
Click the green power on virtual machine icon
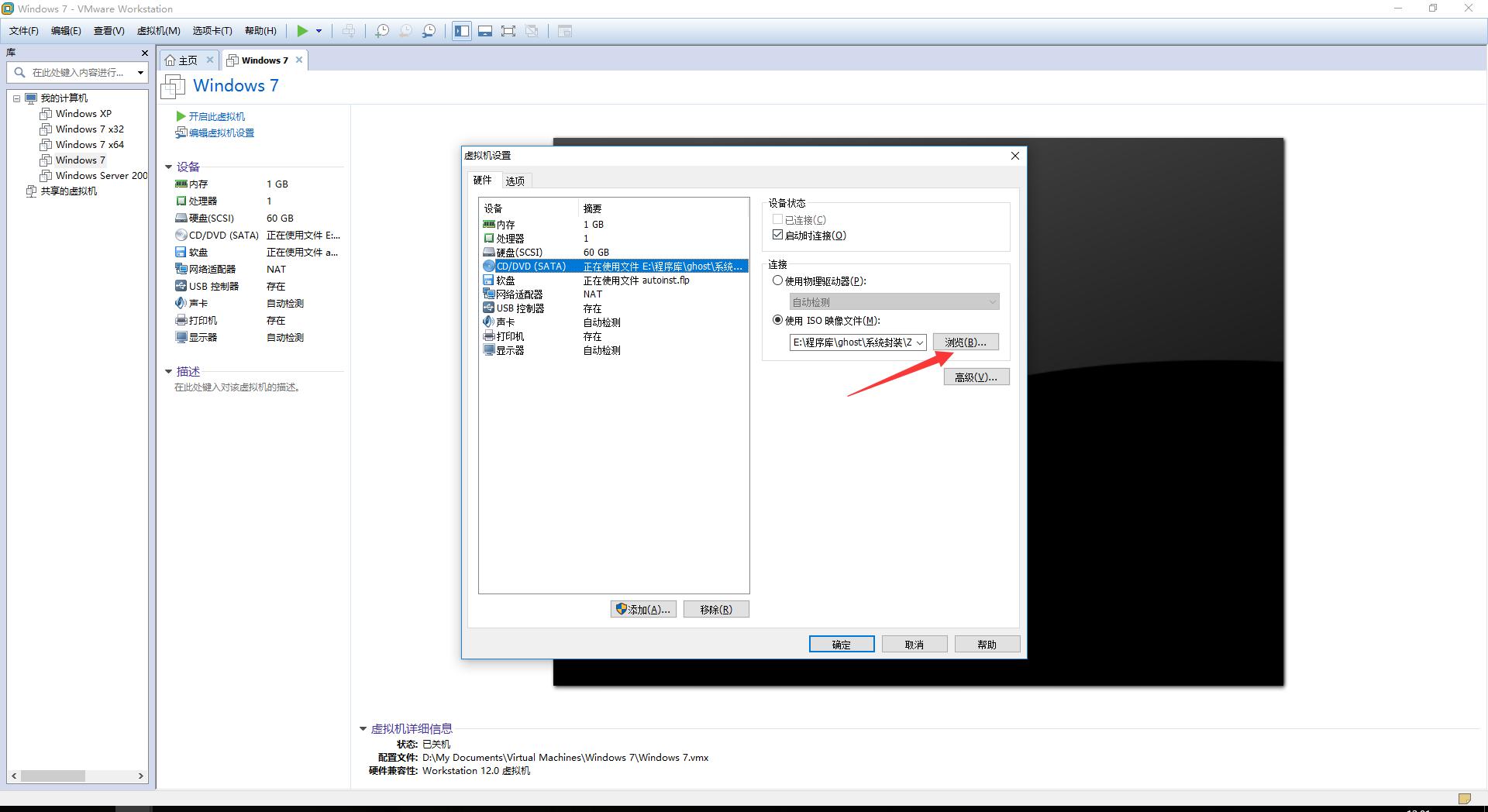[301, 31]
